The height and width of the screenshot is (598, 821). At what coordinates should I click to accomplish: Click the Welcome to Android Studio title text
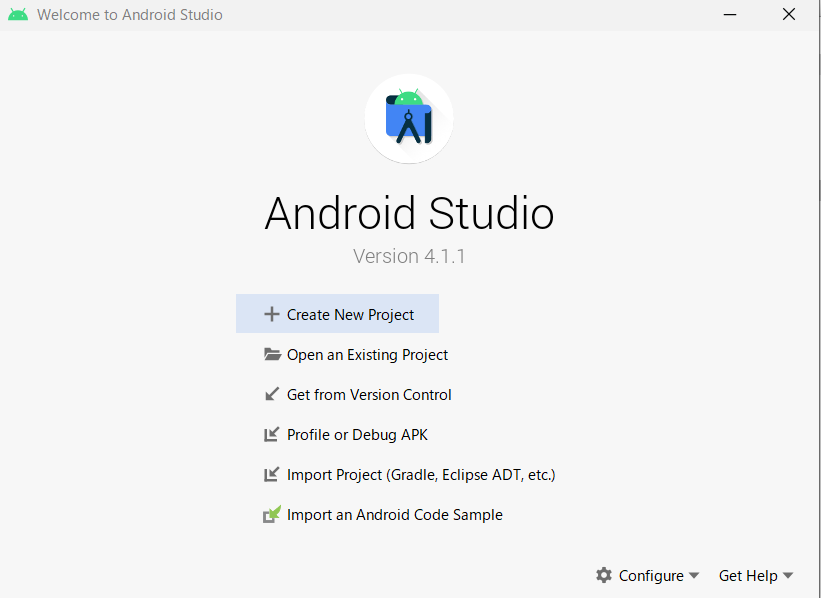click(x=129, y=15)
